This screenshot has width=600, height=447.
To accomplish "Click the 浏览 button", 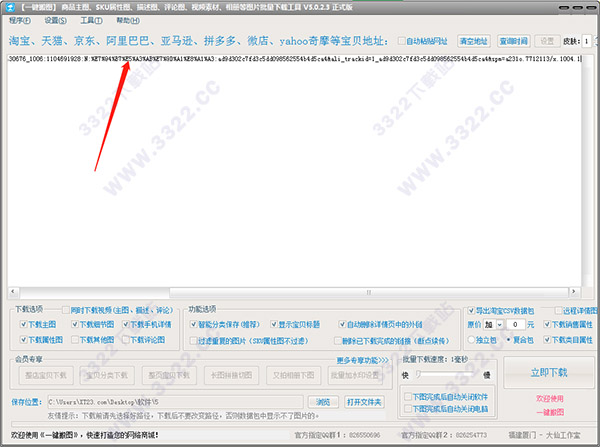I will tap(323, 402).
